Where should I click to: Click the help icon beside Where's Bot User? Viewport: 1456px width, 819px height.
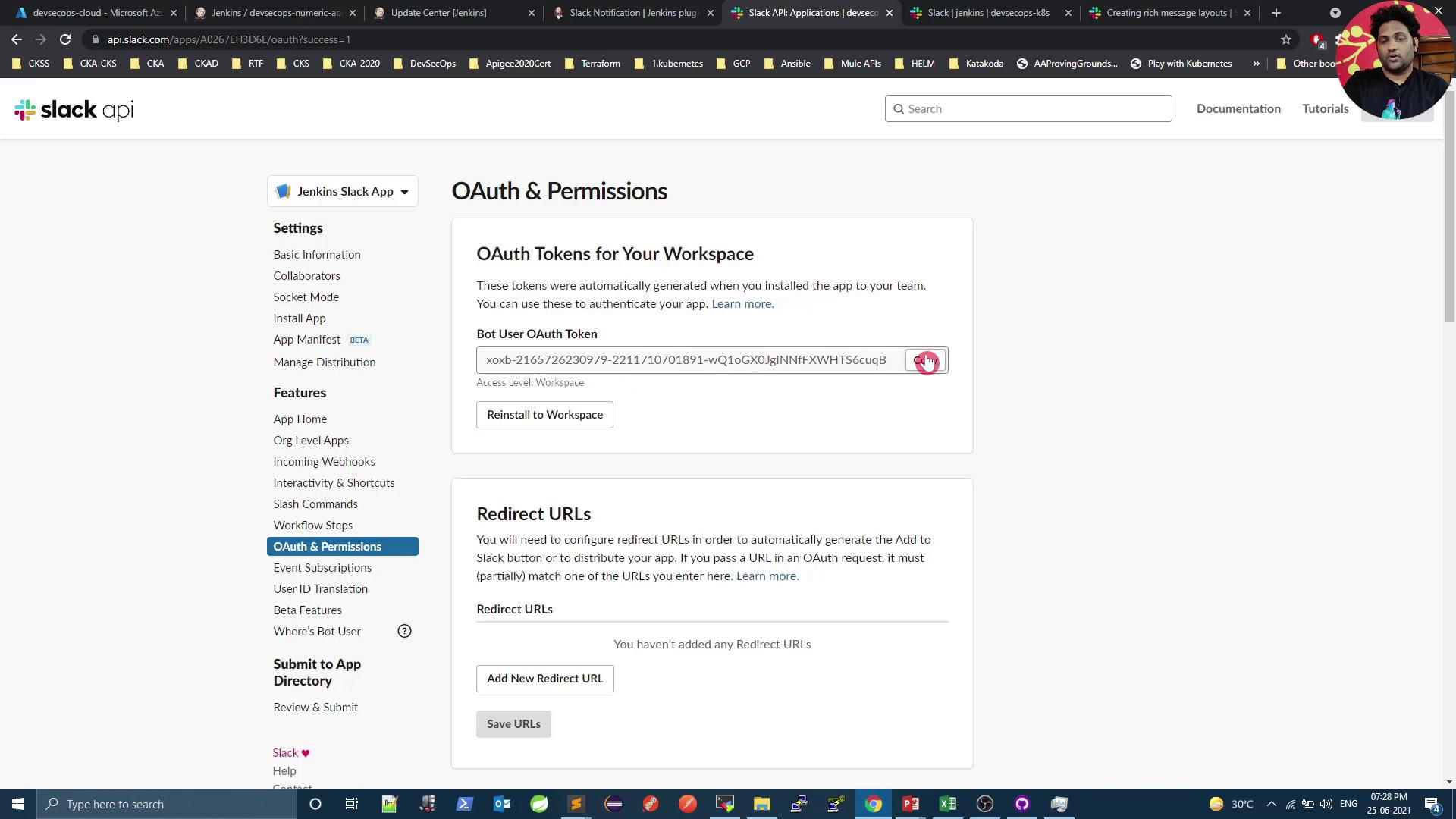[404, 631]
